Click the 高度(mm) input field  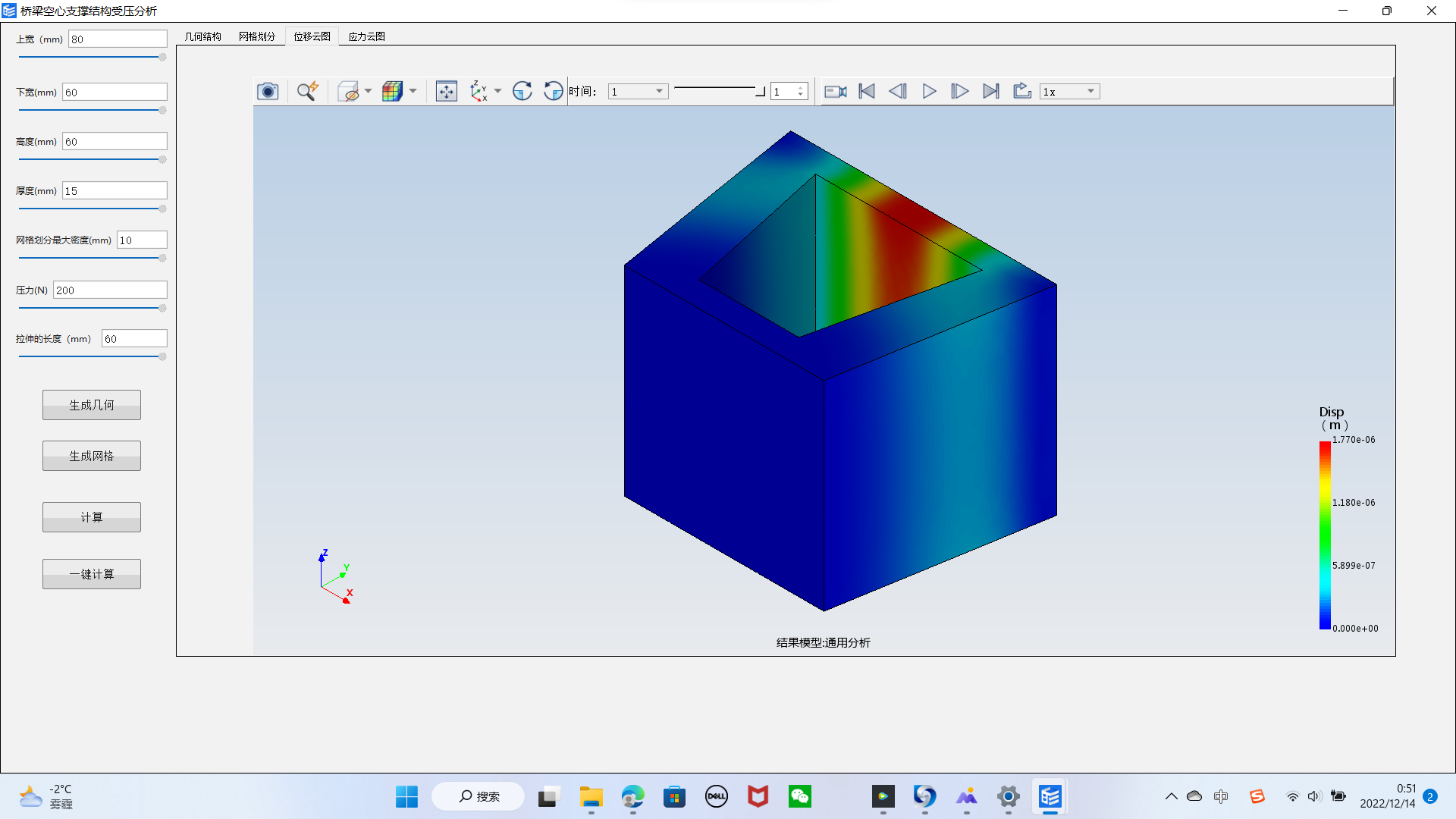click(x=115, y=141)
